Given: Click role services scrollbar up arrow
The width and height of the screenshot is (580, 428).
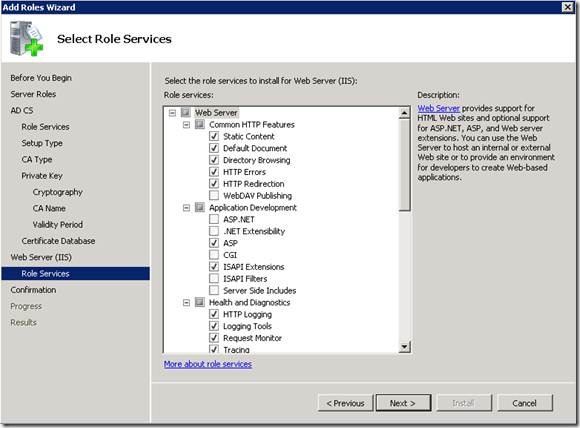Looking at the screenshot, I should click(x=405, y=113).
